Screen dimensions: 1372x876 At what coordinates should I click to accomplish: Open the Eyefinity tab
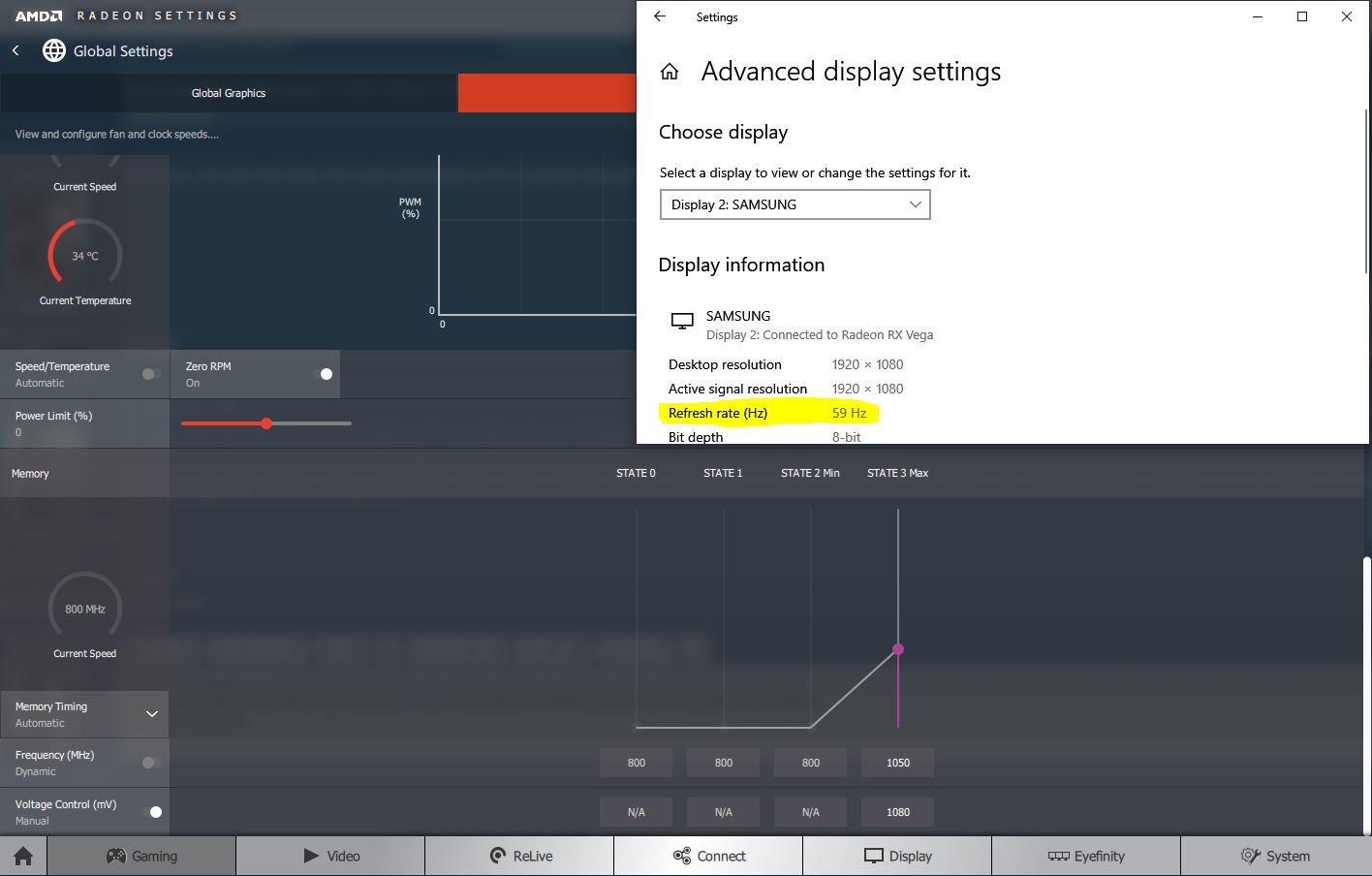click(1086, 856)
